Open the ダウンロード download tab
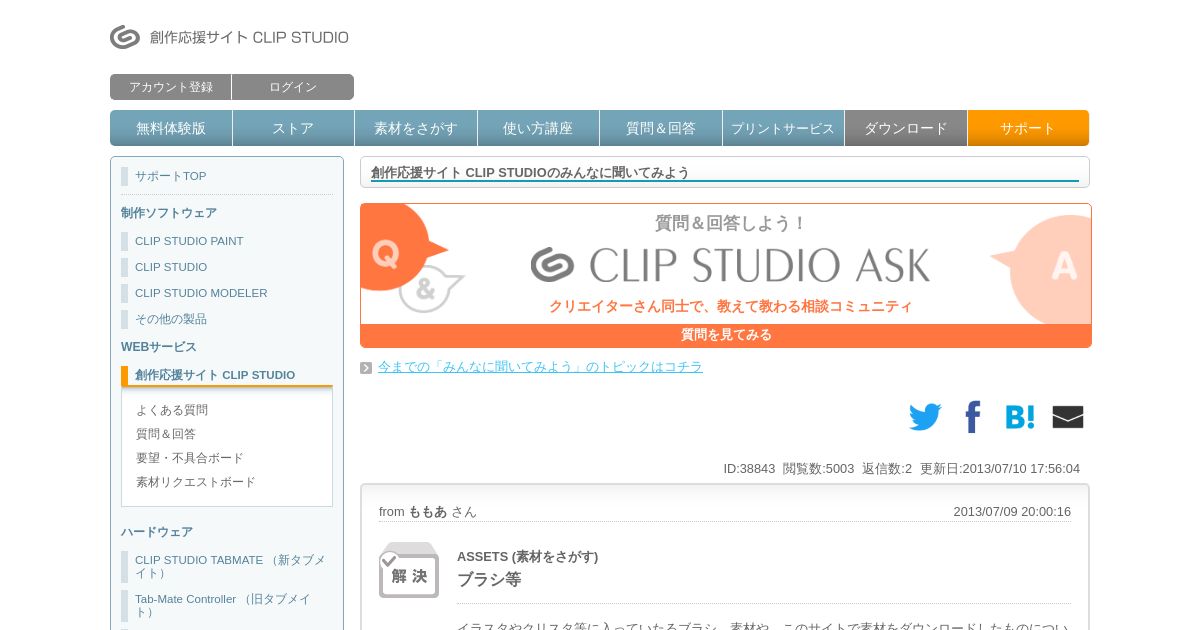Image resolution: width=1200 pixels, height=630 pixels. coord(906,128)
